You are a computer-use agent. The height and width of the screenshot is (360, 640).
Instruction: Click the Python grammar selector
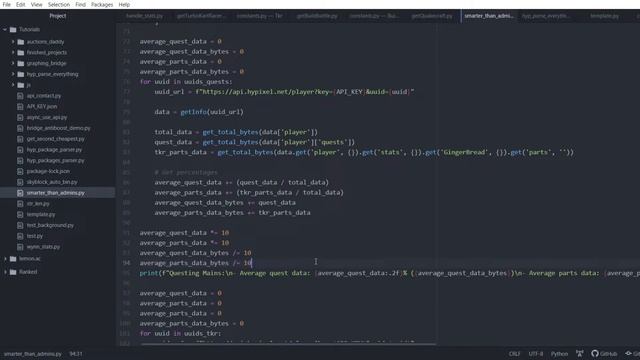[559, 354]
